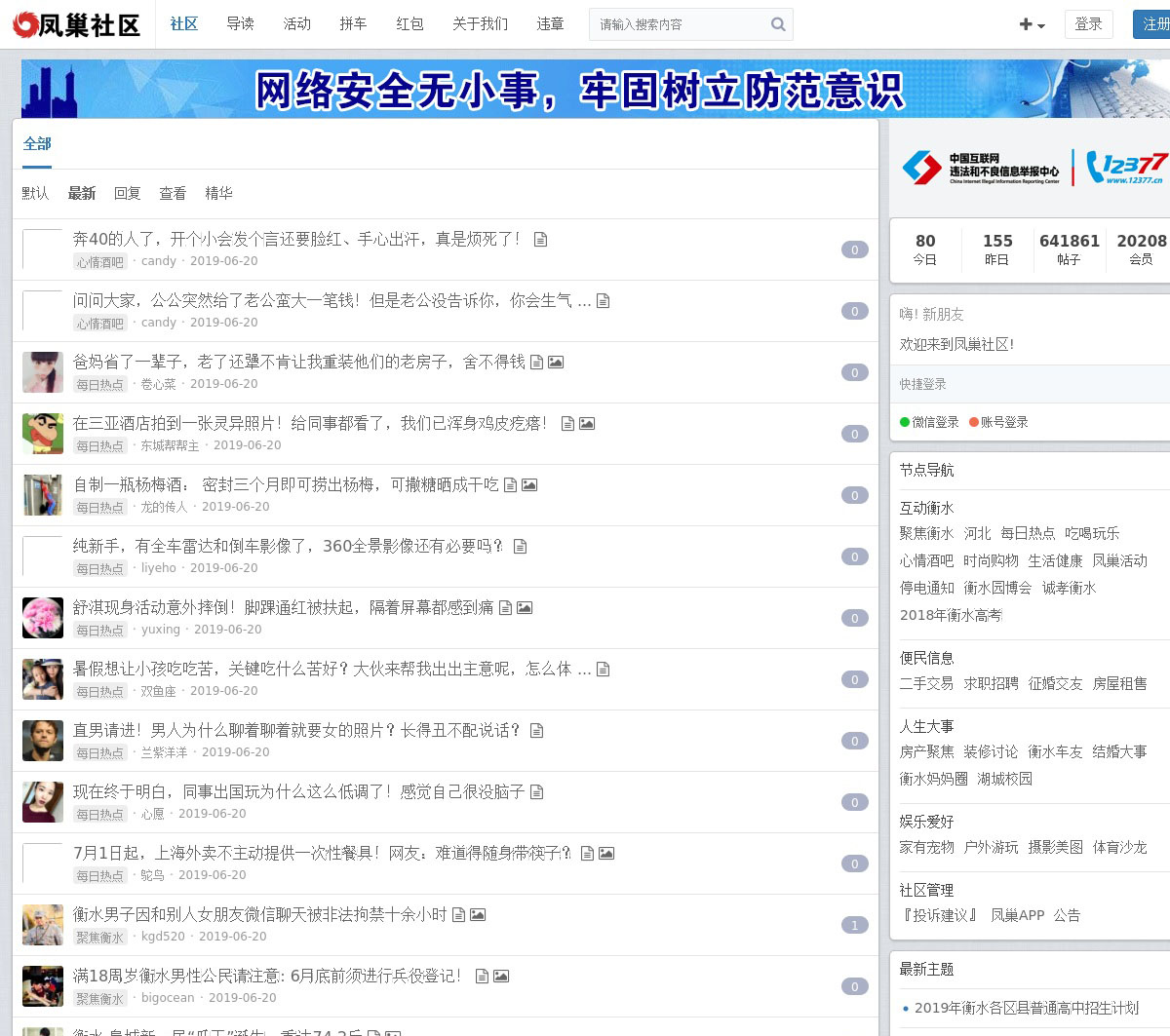Select the 精华 sort tab
Screen dimensions: 1170x1036
[218, 193]
